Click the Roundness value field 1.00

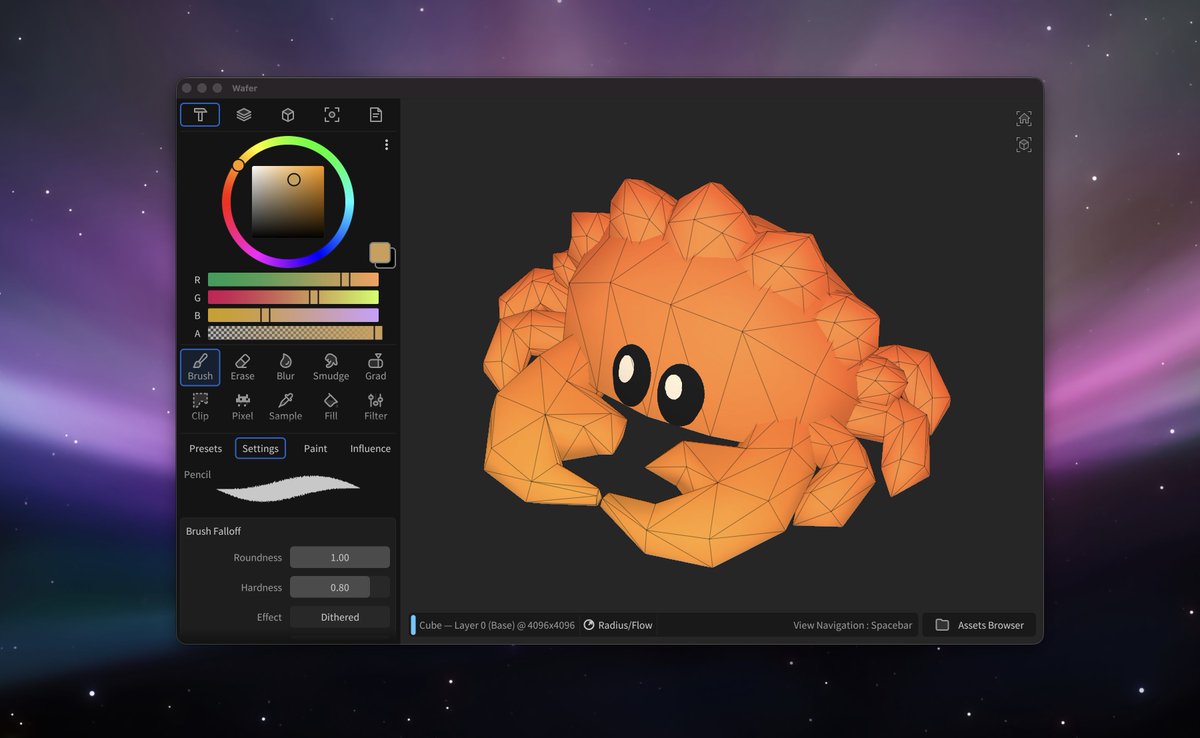point(340,557)
